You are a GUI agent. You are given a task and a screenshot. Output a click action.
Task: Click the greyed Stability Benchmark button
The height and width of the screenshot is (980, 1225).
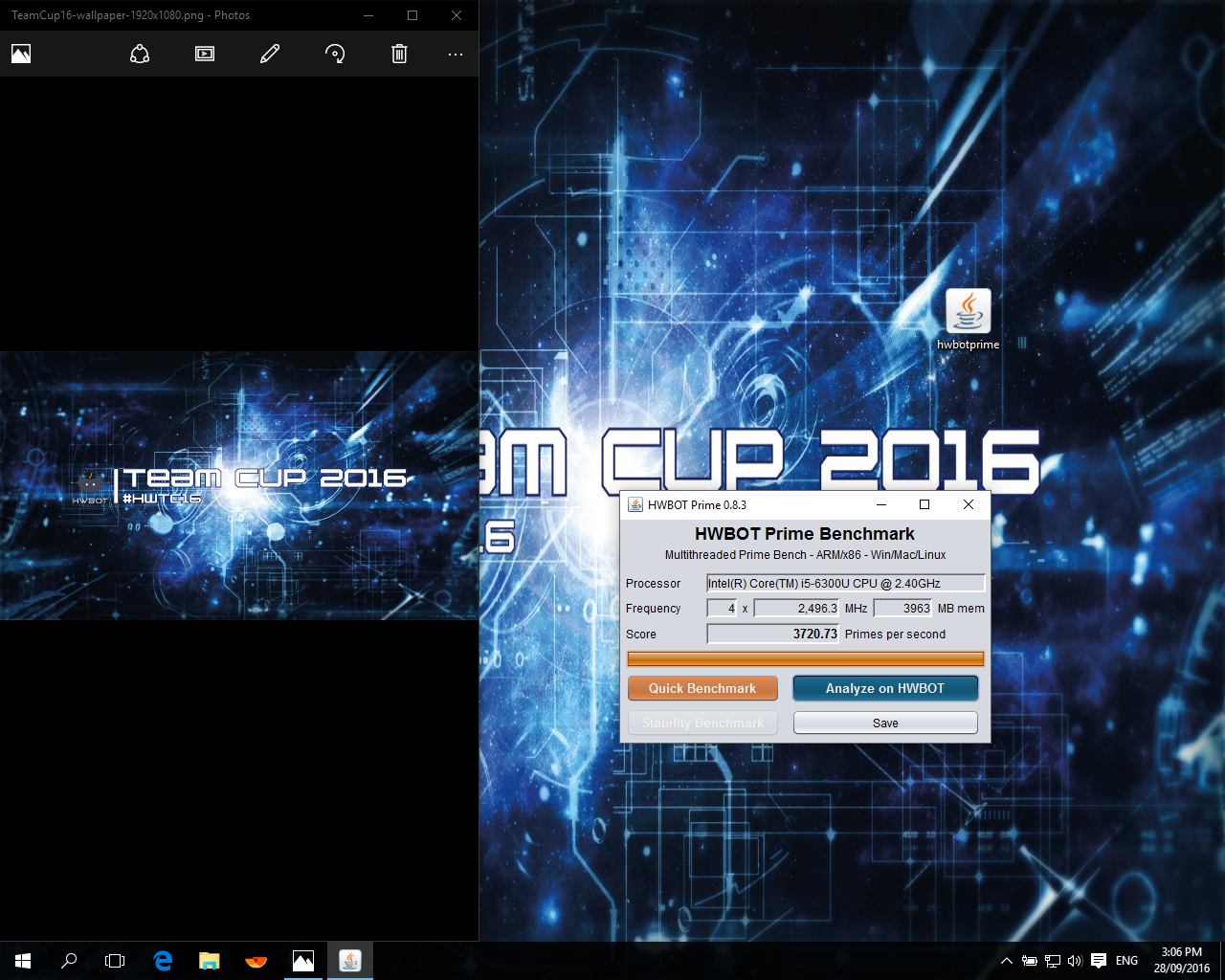(702, 723)
